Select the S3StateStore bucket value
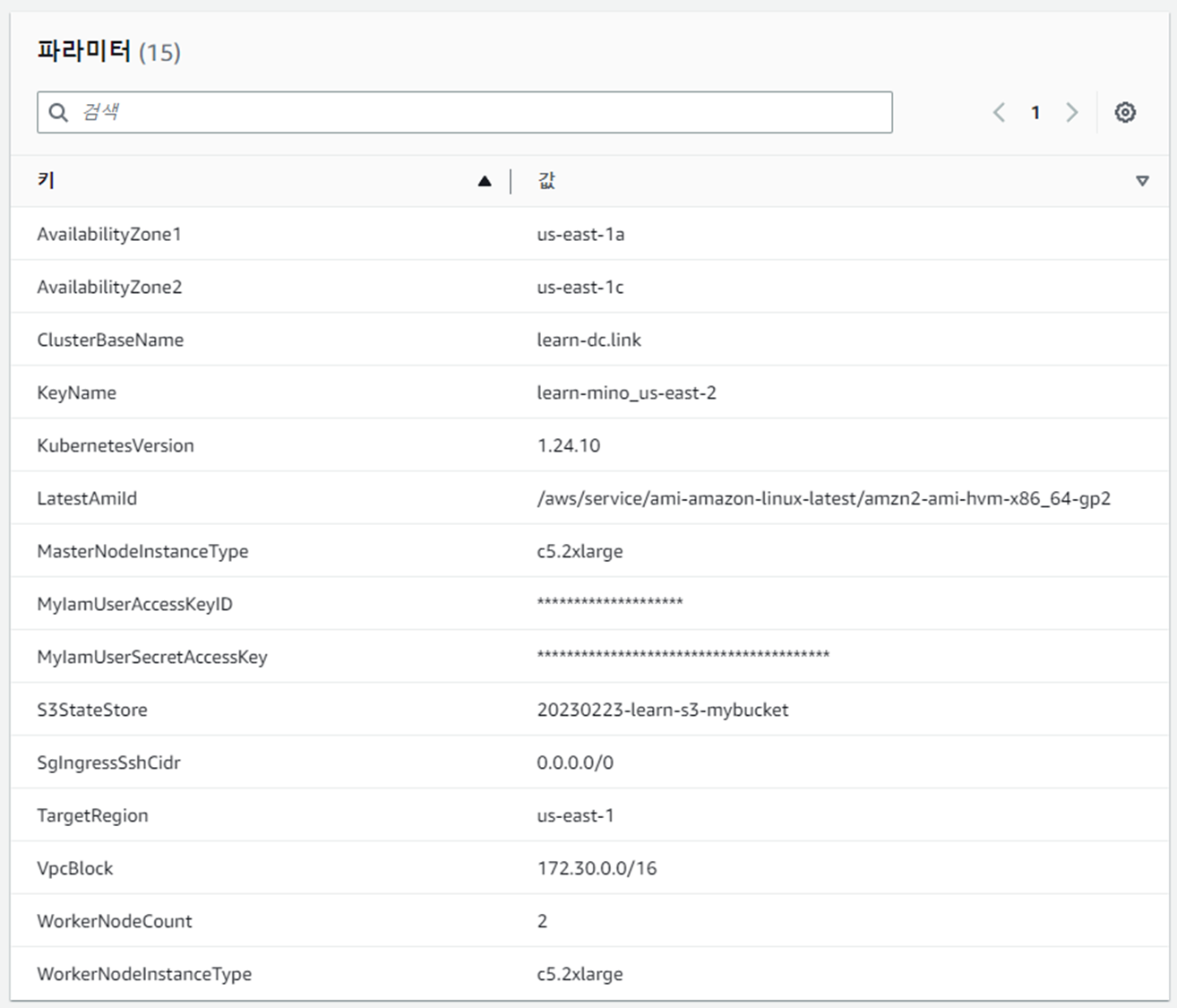 (662, 710)
